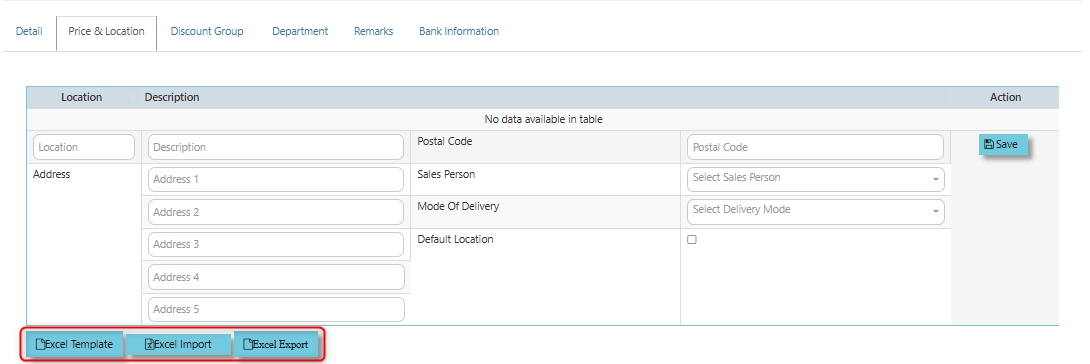Image resolution: width=1090 pixels, height=364 pixels.
Task: Click the Sales Person dropdown arrow
Action: pos(936,180)
